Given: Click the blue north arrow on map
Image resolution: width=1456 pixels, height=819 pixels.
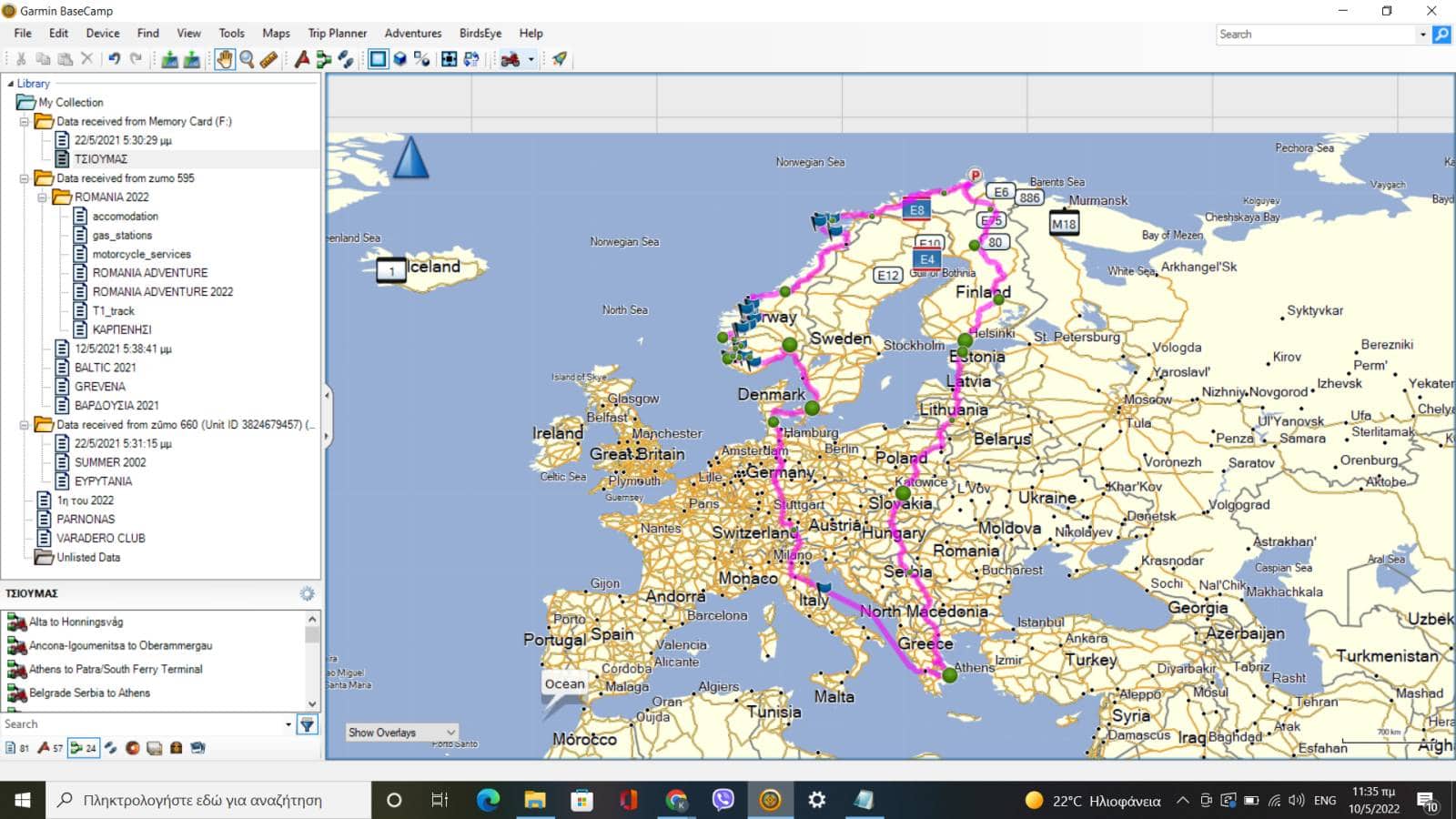Looking at the screenshot, I should click(410, 157).
